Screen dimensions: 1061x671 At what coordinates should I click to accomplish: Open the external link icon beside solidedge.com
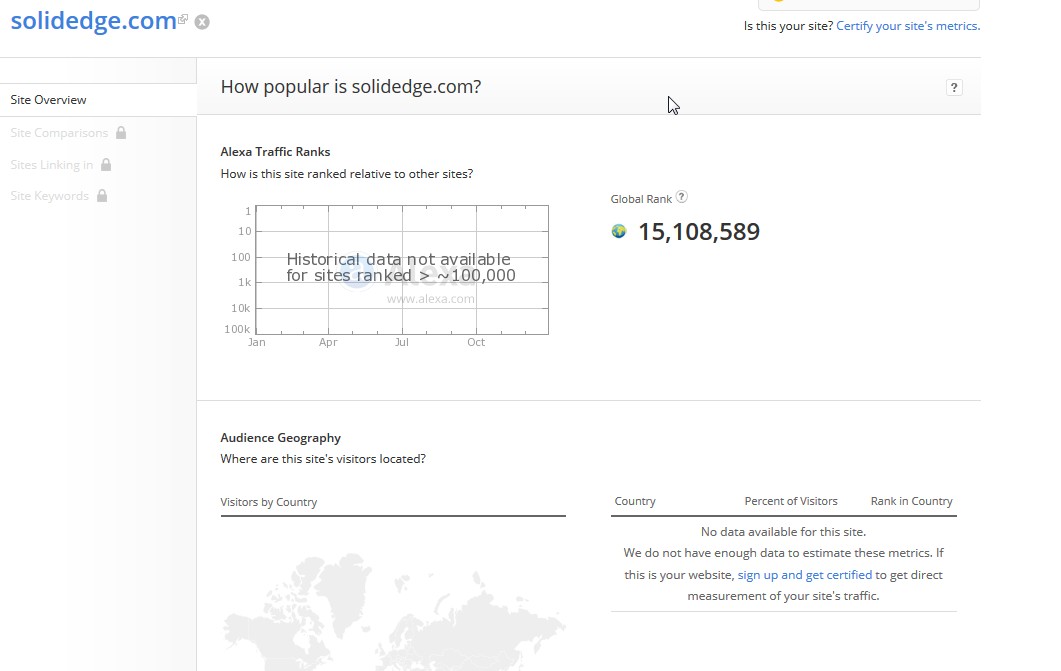(x=183, y=20)
